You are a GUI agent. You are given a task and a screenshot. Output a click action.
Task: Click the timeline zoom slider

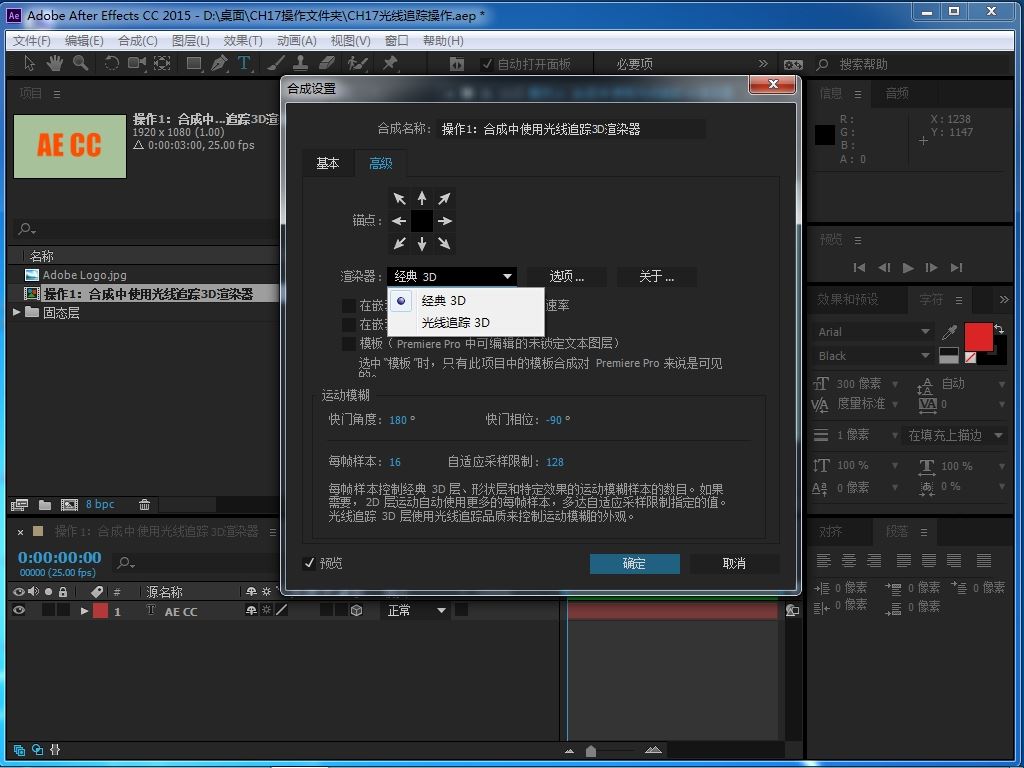[x=591, y=751]
